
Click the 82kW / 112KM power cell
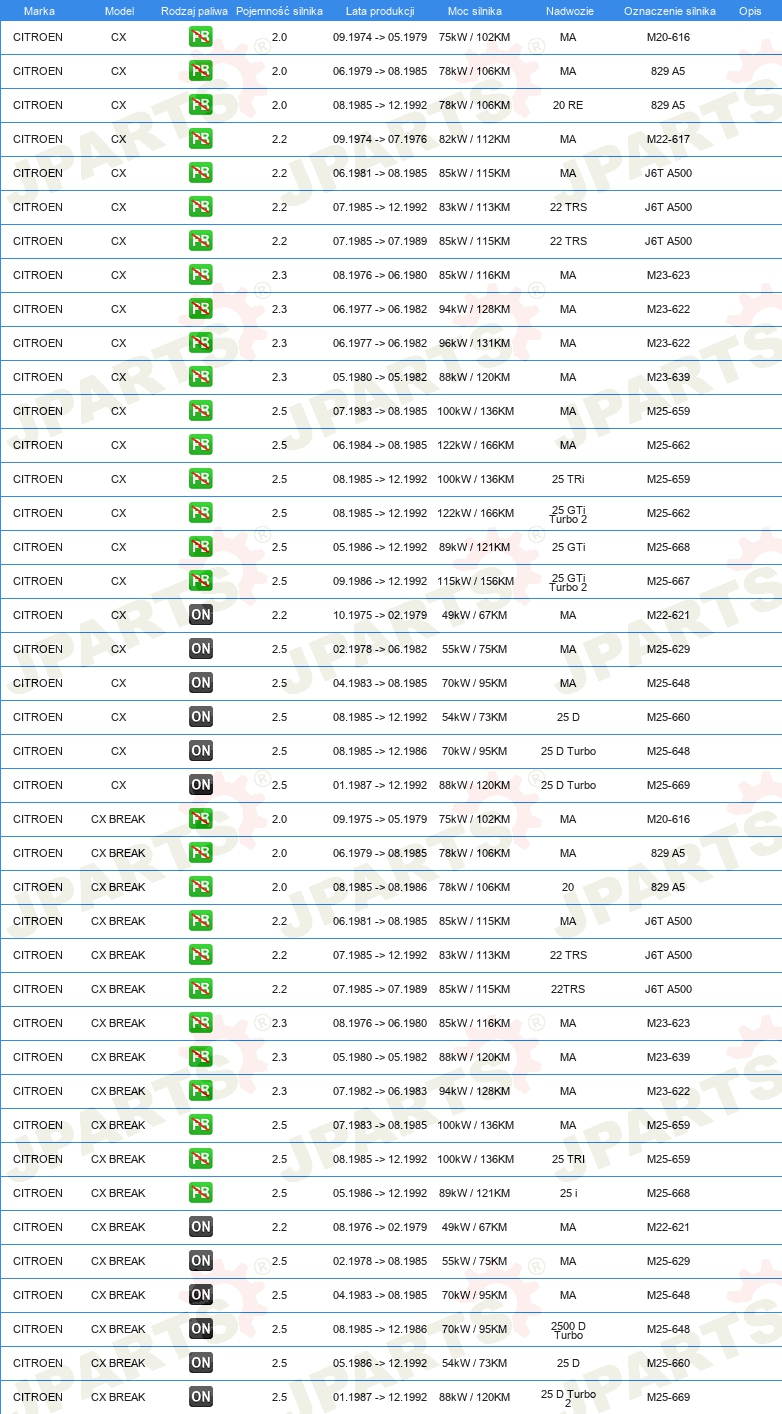(474, 139)
